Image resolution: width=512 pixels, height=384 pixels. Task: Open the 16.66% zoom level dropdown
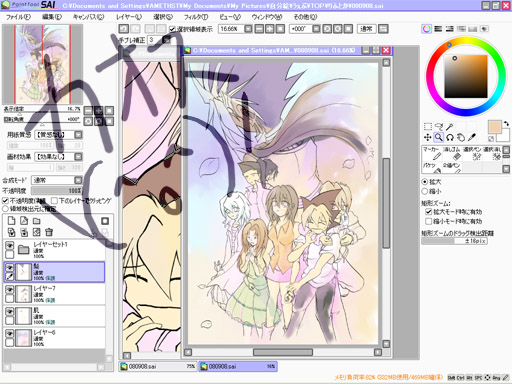coord(248,29)
